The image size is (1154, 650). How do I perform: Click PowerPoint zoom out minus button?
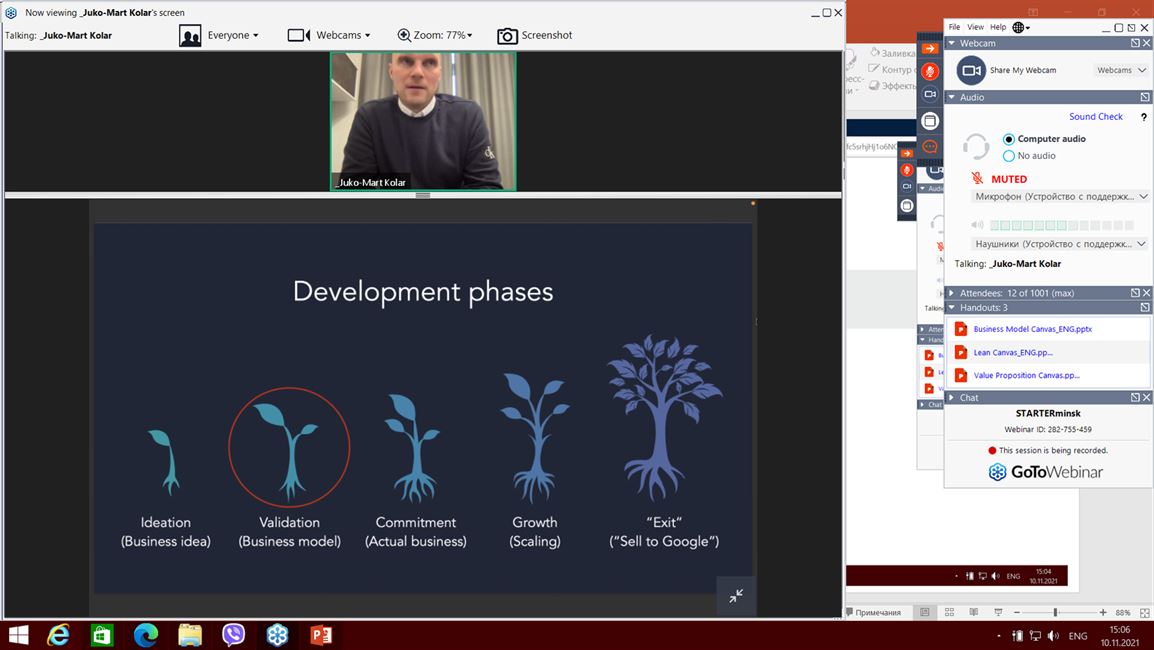click(x=1016, y=612)
